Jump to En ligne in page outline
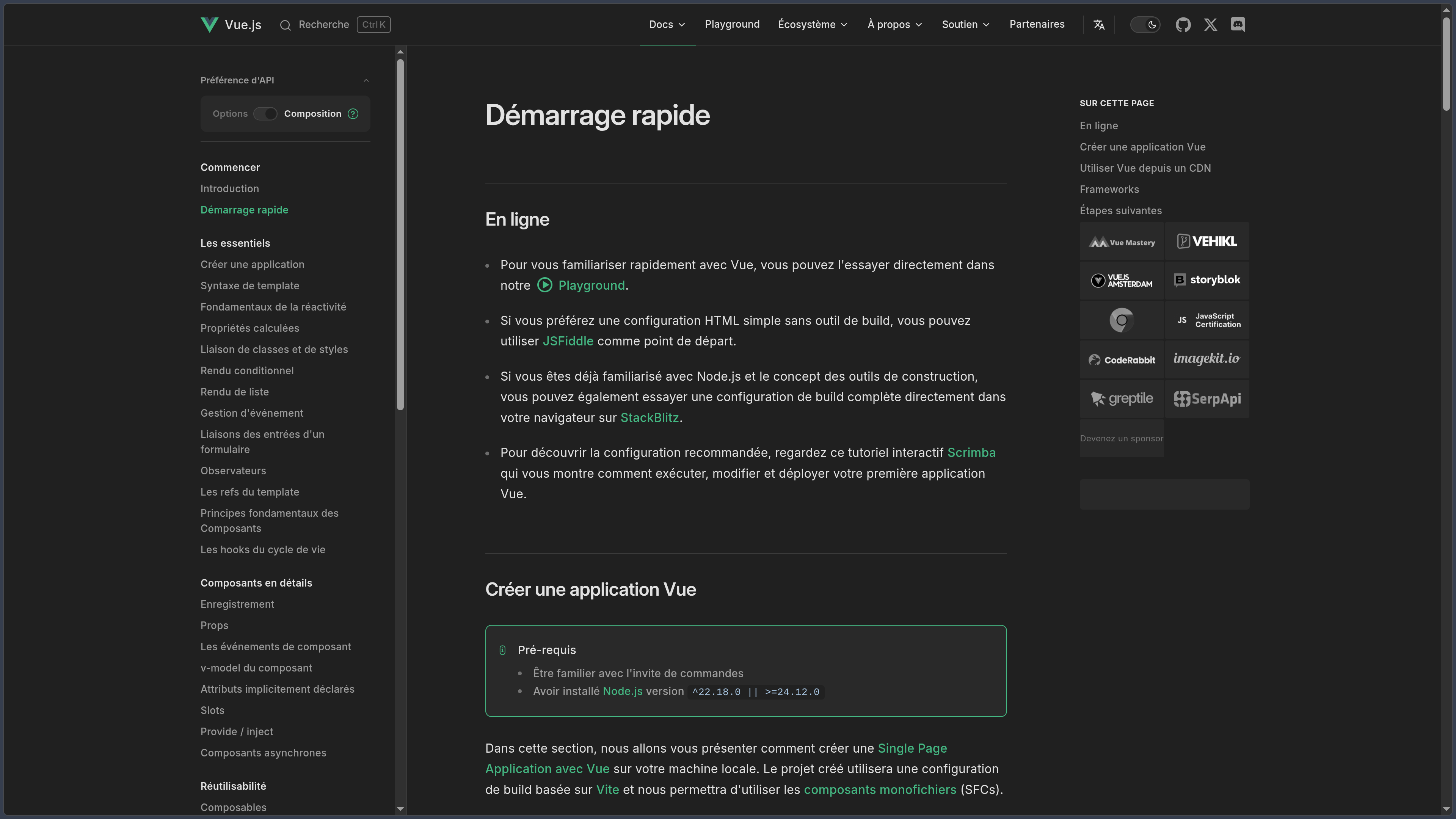 [x=1098, y=126]
